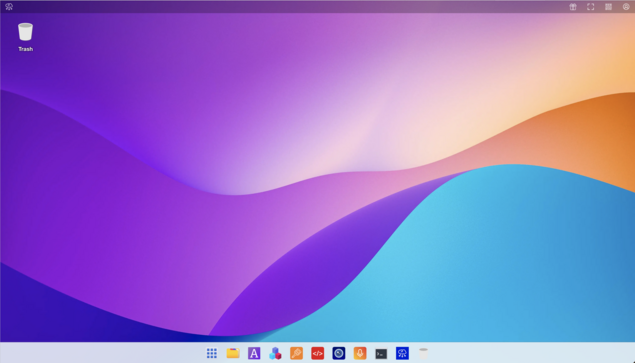Click the gift icon in the top bar
Viewport: 635px width, 363px height.
[573, 6]
